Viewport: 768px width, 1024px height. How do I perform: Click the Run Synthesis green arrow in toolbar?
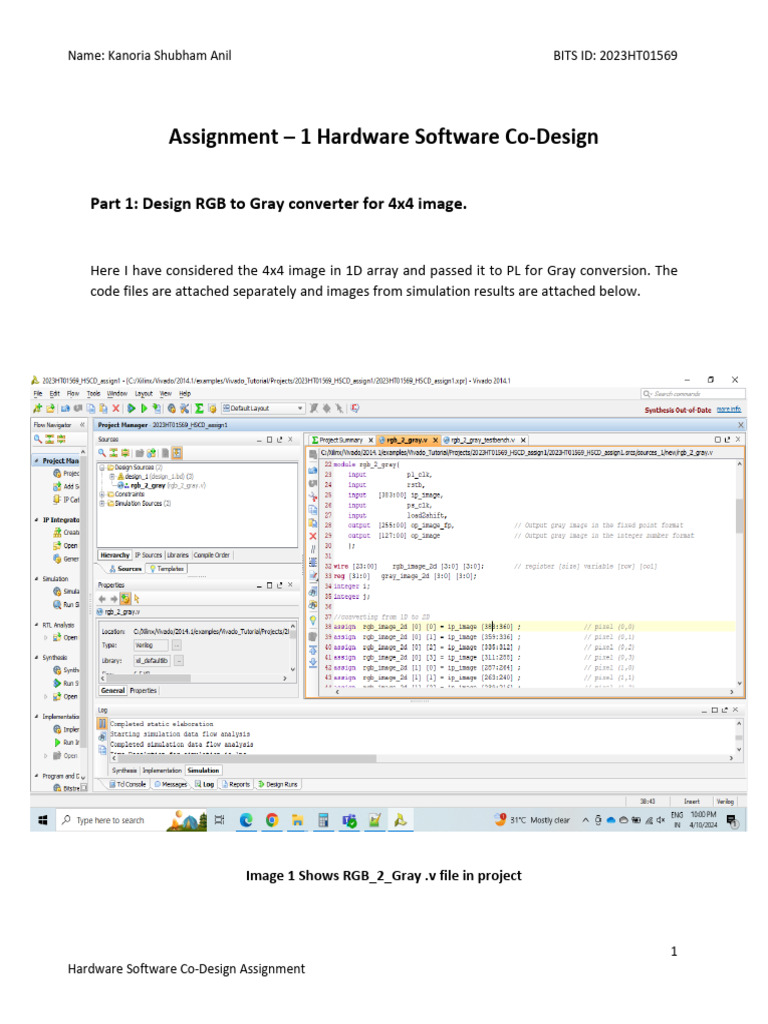point(131,408)
